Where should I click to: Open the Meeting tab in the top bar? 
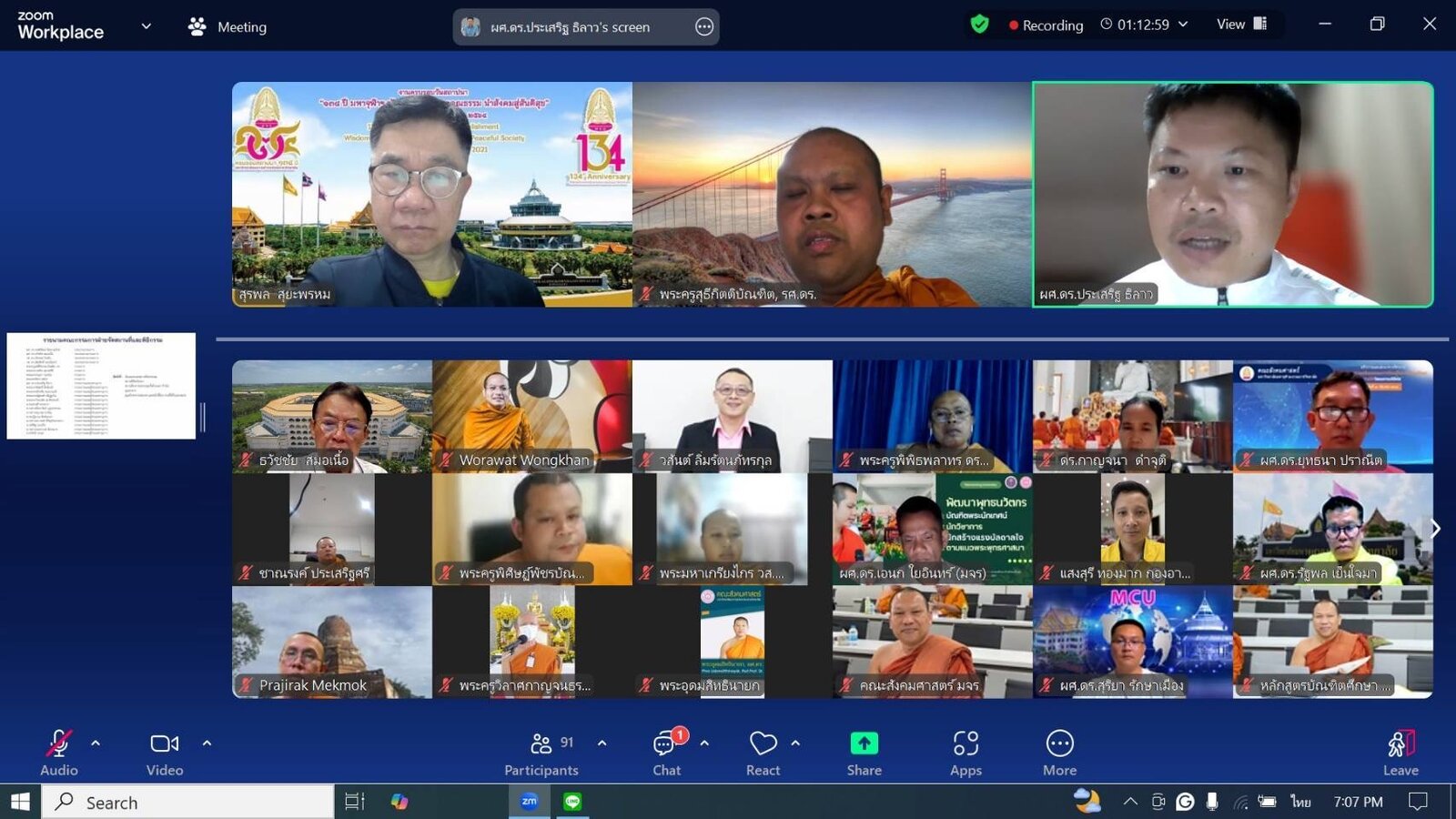coord(227,26)
